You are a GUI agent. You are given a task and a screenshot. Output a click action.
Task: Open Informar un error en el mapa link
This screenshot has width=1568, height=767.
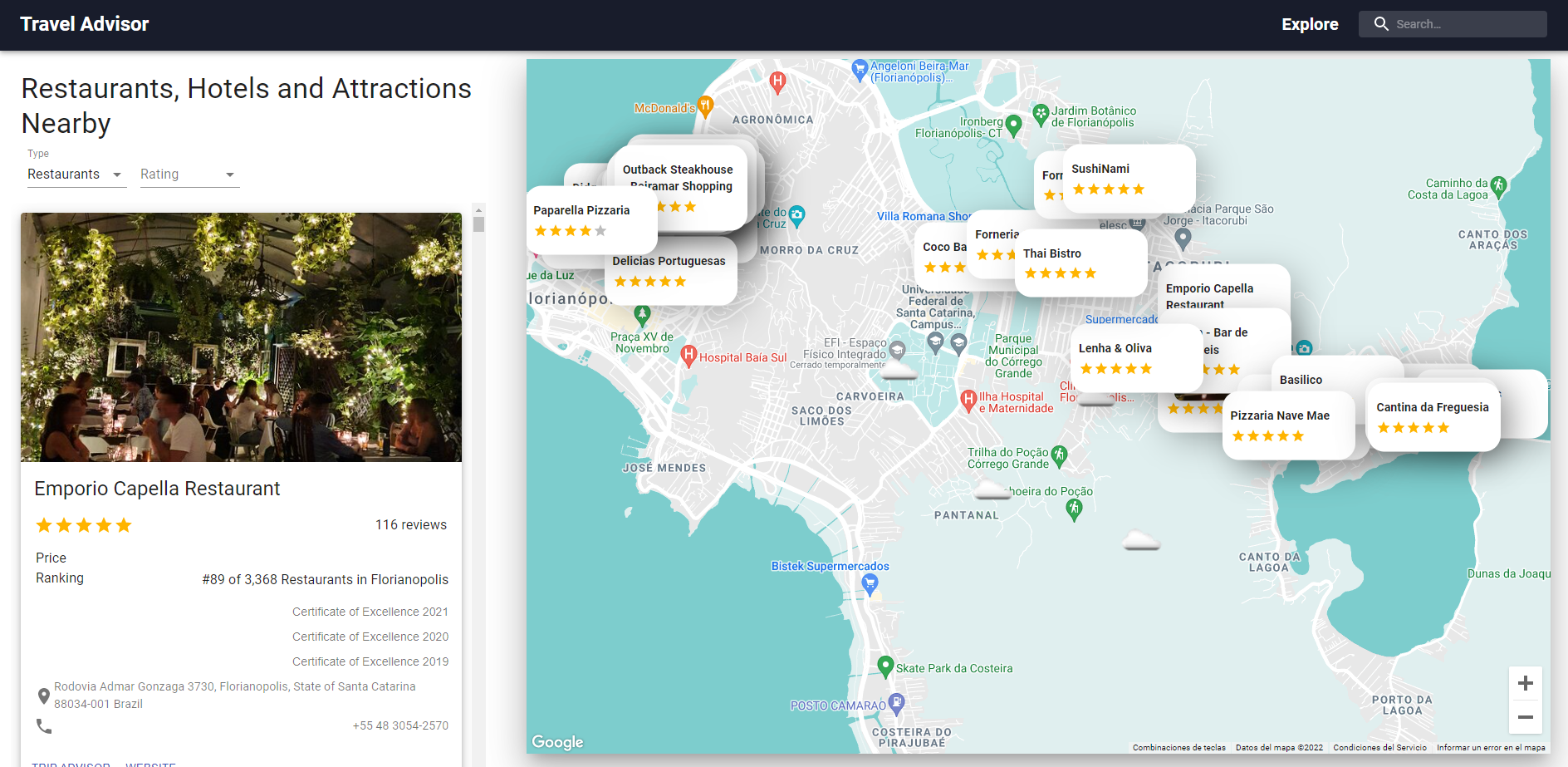click(1491, 748)
